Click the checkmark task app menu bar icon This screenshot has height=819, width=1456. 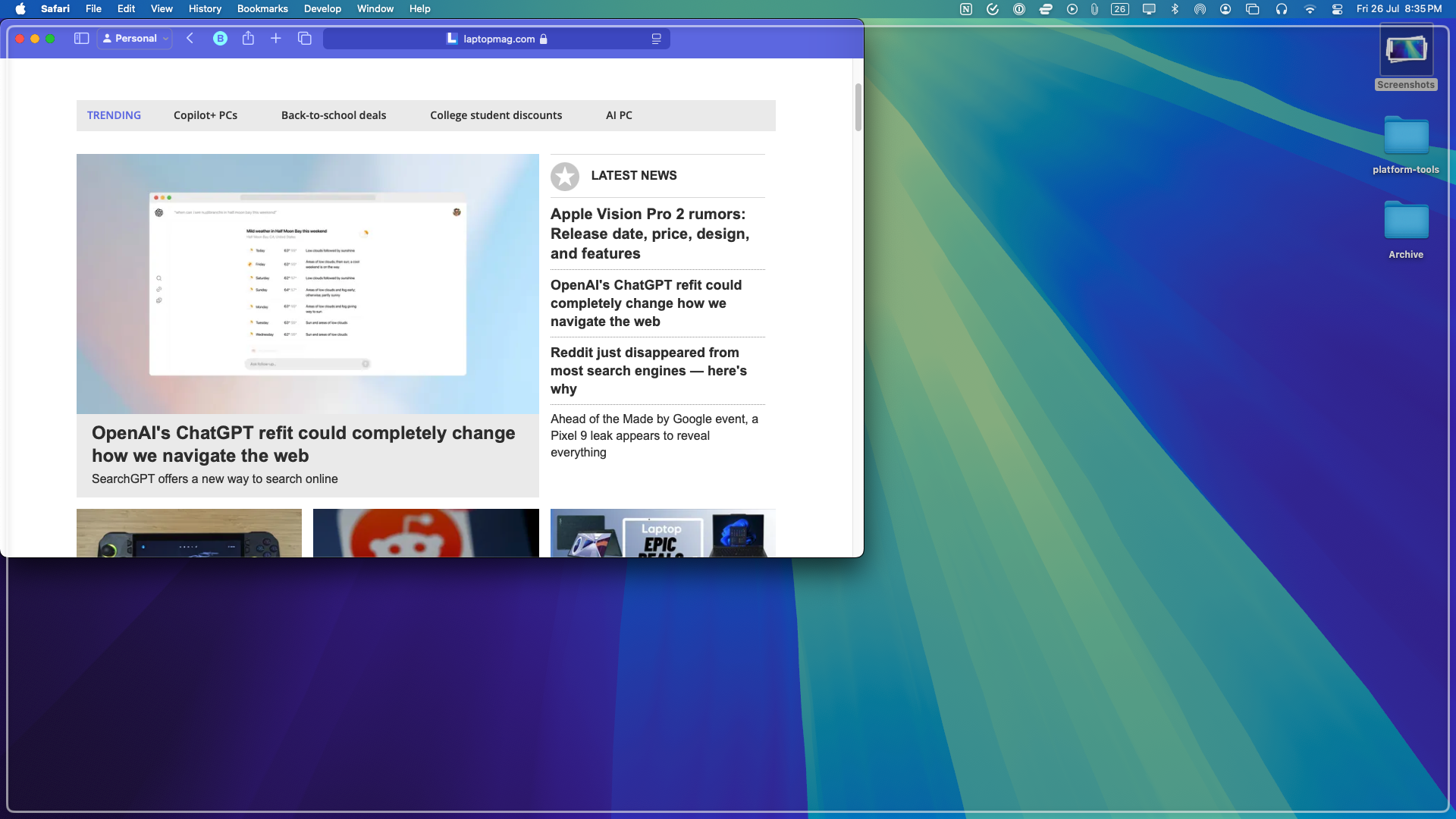993,9
